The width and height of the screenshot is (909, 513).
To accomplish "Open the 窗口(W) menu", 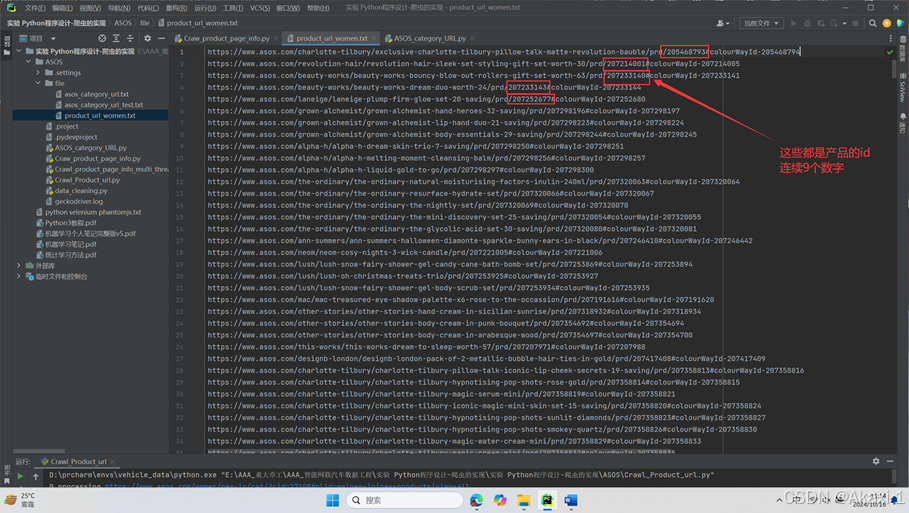I will [288, 8].
